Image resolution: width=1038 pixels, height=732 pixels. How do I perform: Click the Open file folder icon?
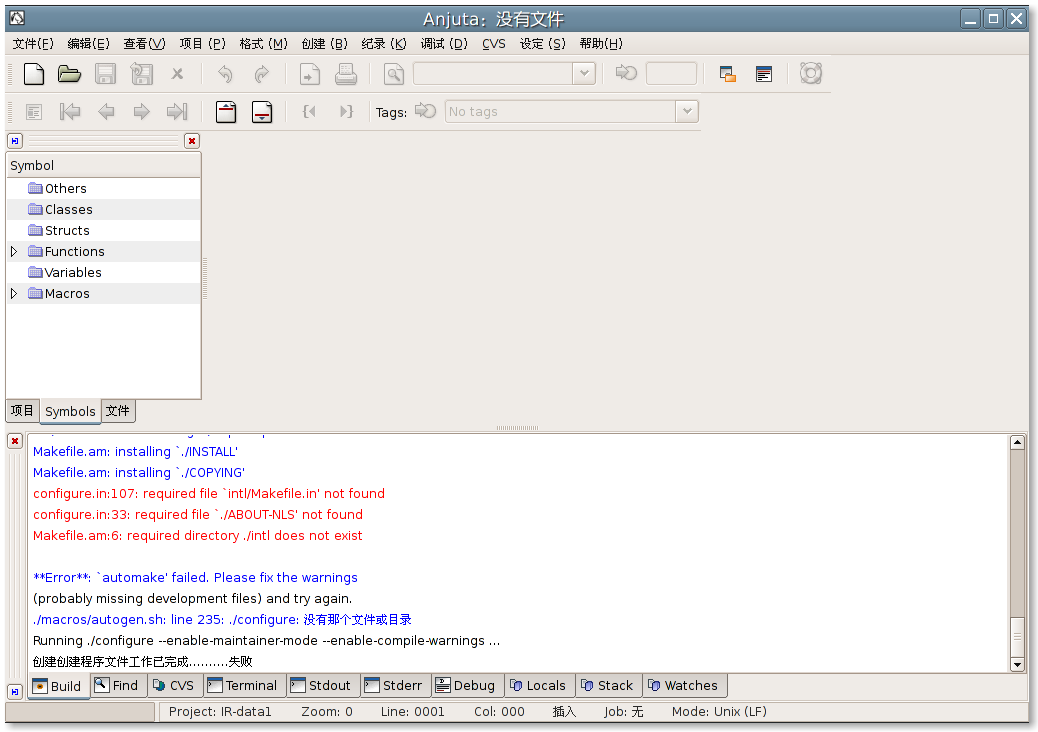[x=69, y=73]
